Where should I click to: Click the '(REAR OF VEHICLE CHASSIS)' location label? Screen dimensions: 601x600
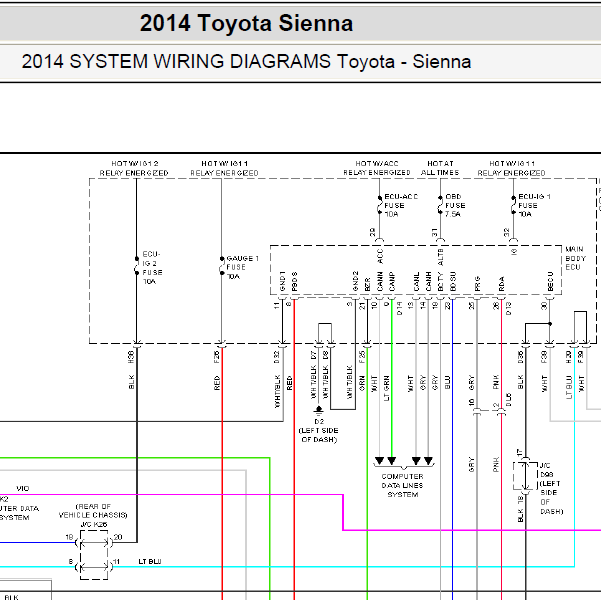point(93,511)
